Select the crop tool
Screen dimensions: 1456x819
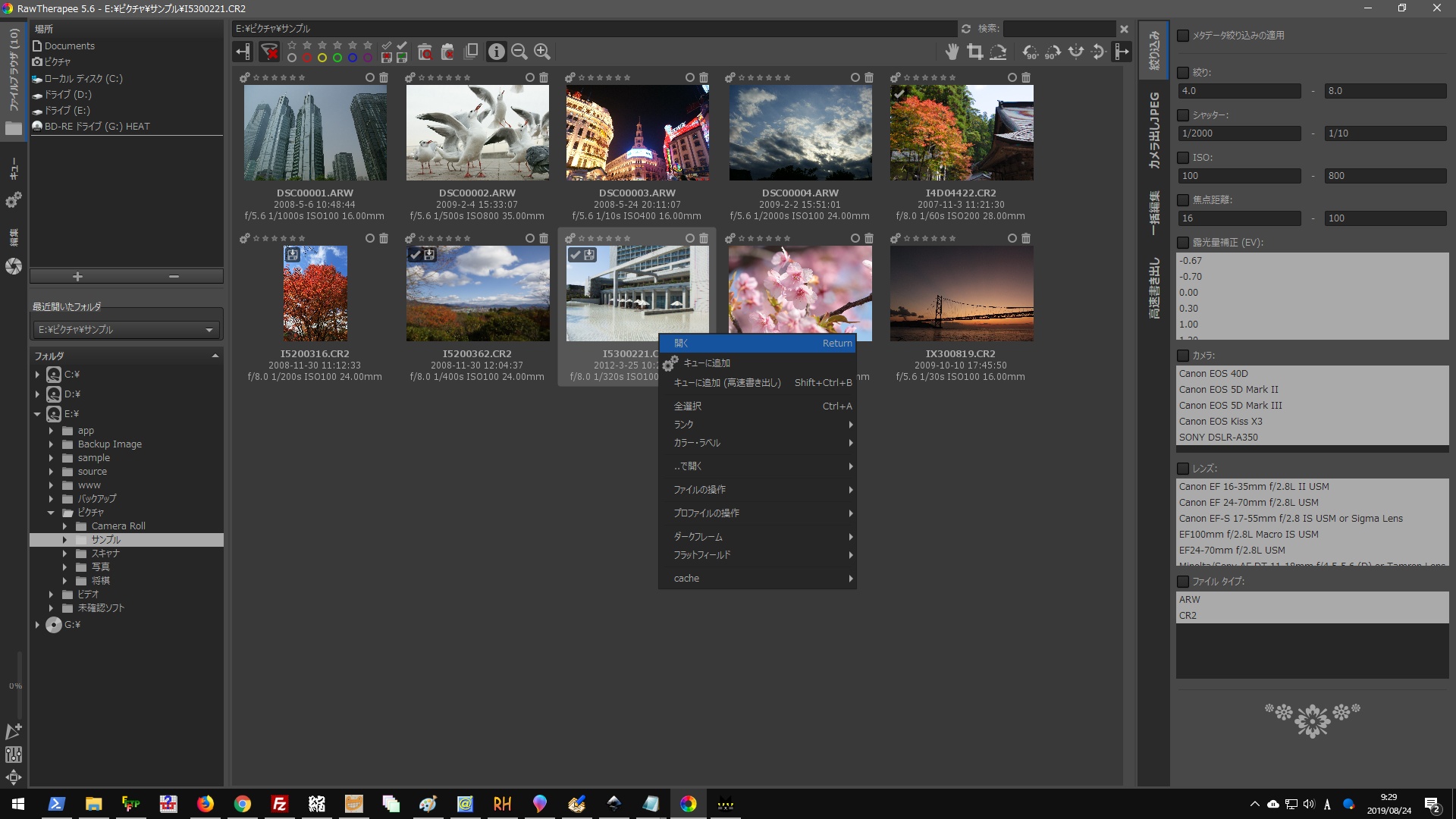[x=975, y=52]
